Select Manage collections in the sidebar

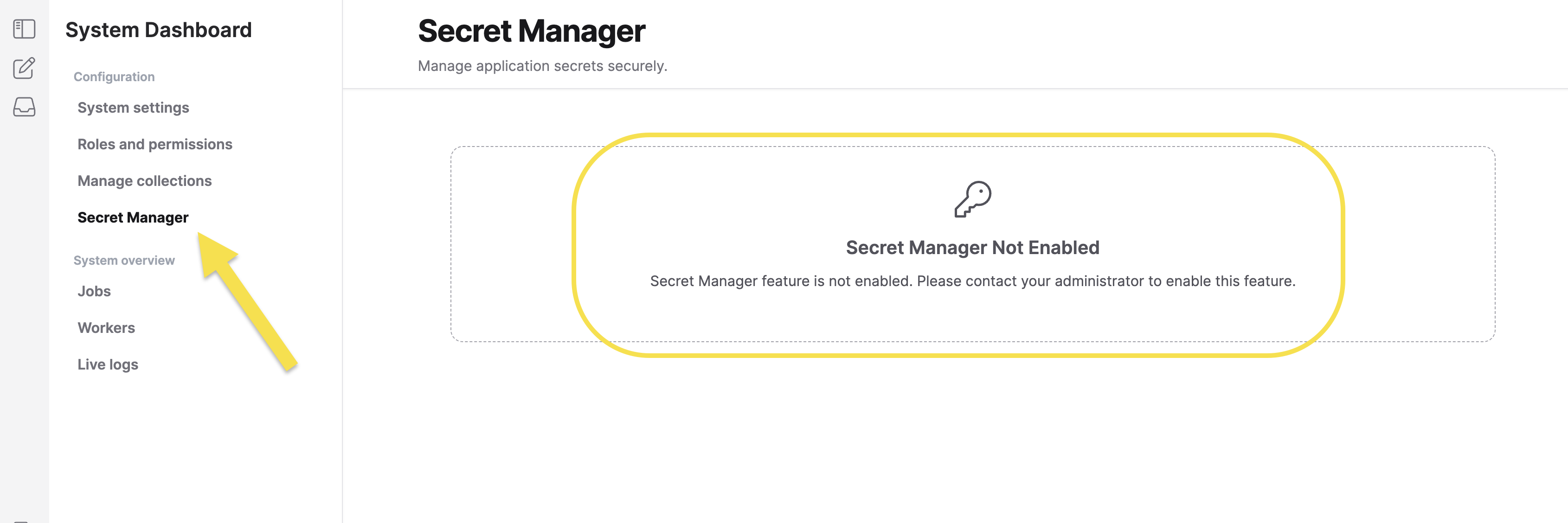pos(144,181)
